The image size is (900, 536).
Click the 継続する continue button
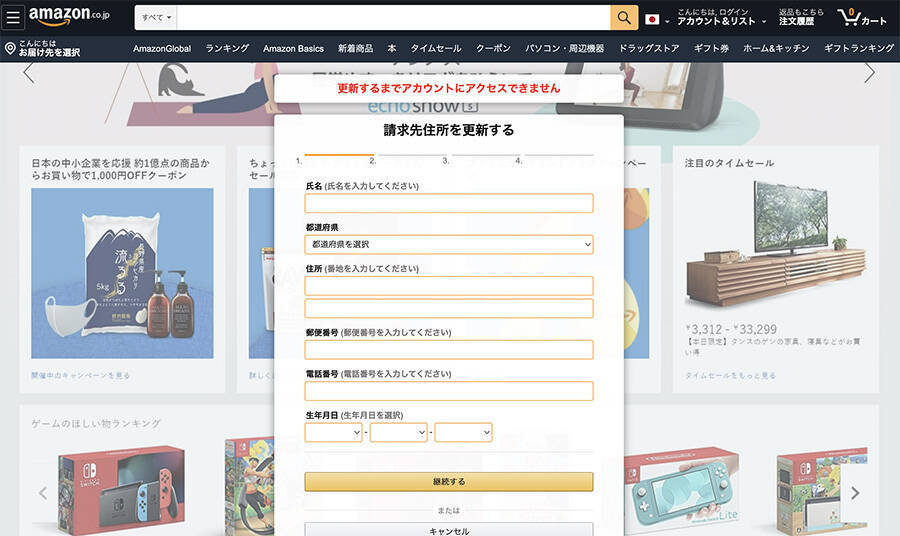(449, 481)
